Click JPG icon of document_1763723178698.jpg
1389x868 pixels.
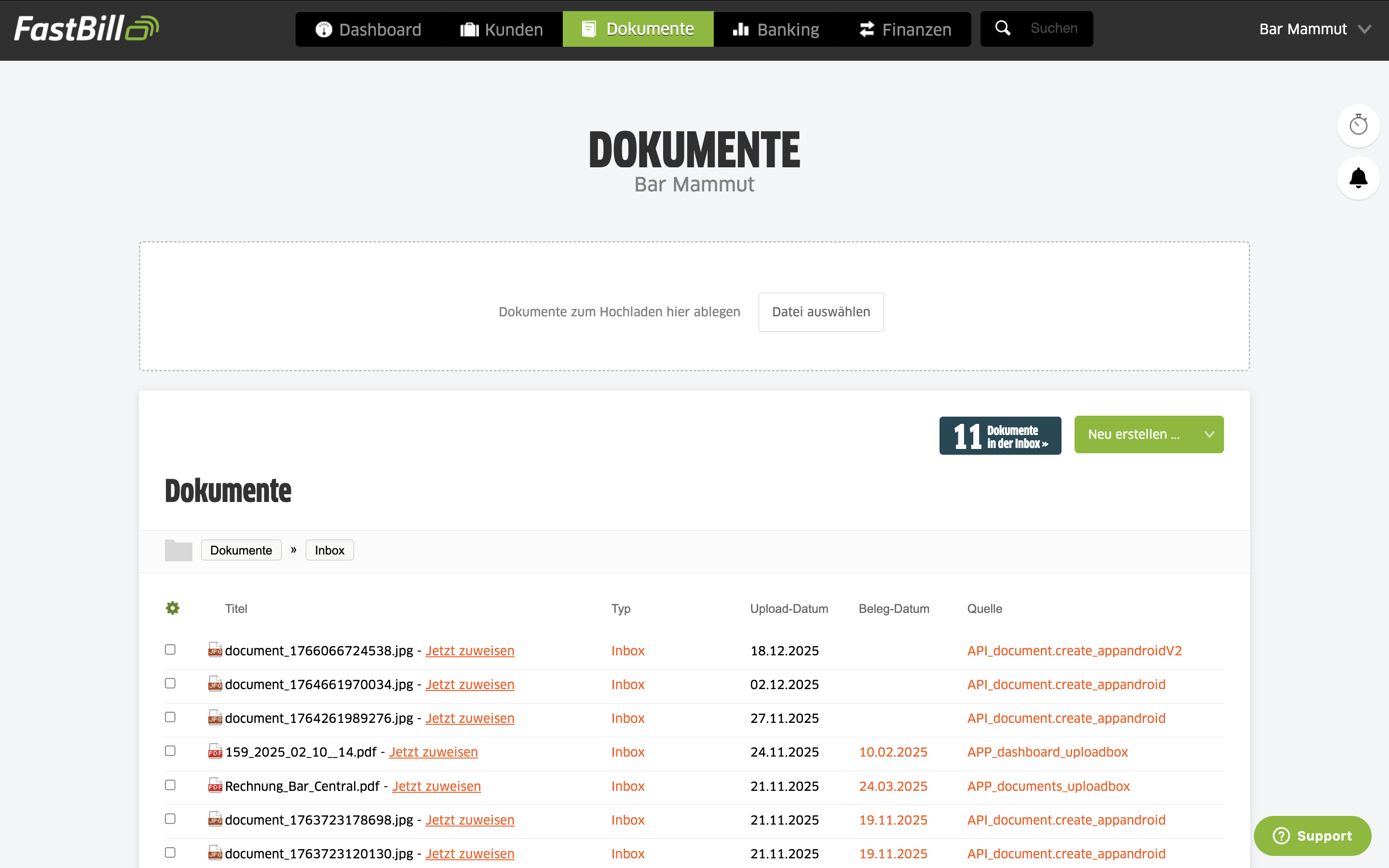click(215, 819)
